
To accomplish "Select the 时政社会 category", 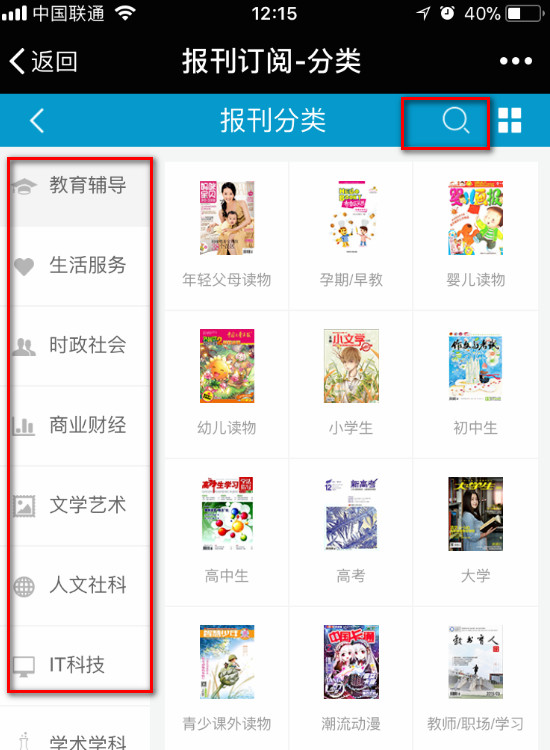I will (x=77, y=346).
